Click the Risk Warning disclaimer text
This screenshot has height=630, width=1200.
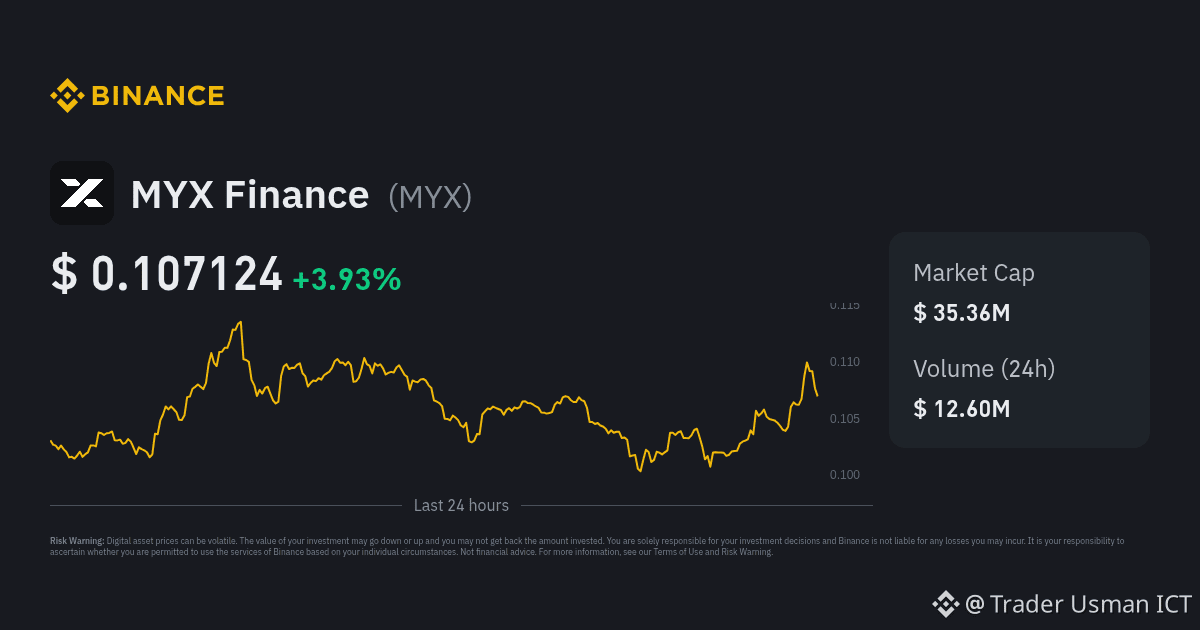pos(587,546)
